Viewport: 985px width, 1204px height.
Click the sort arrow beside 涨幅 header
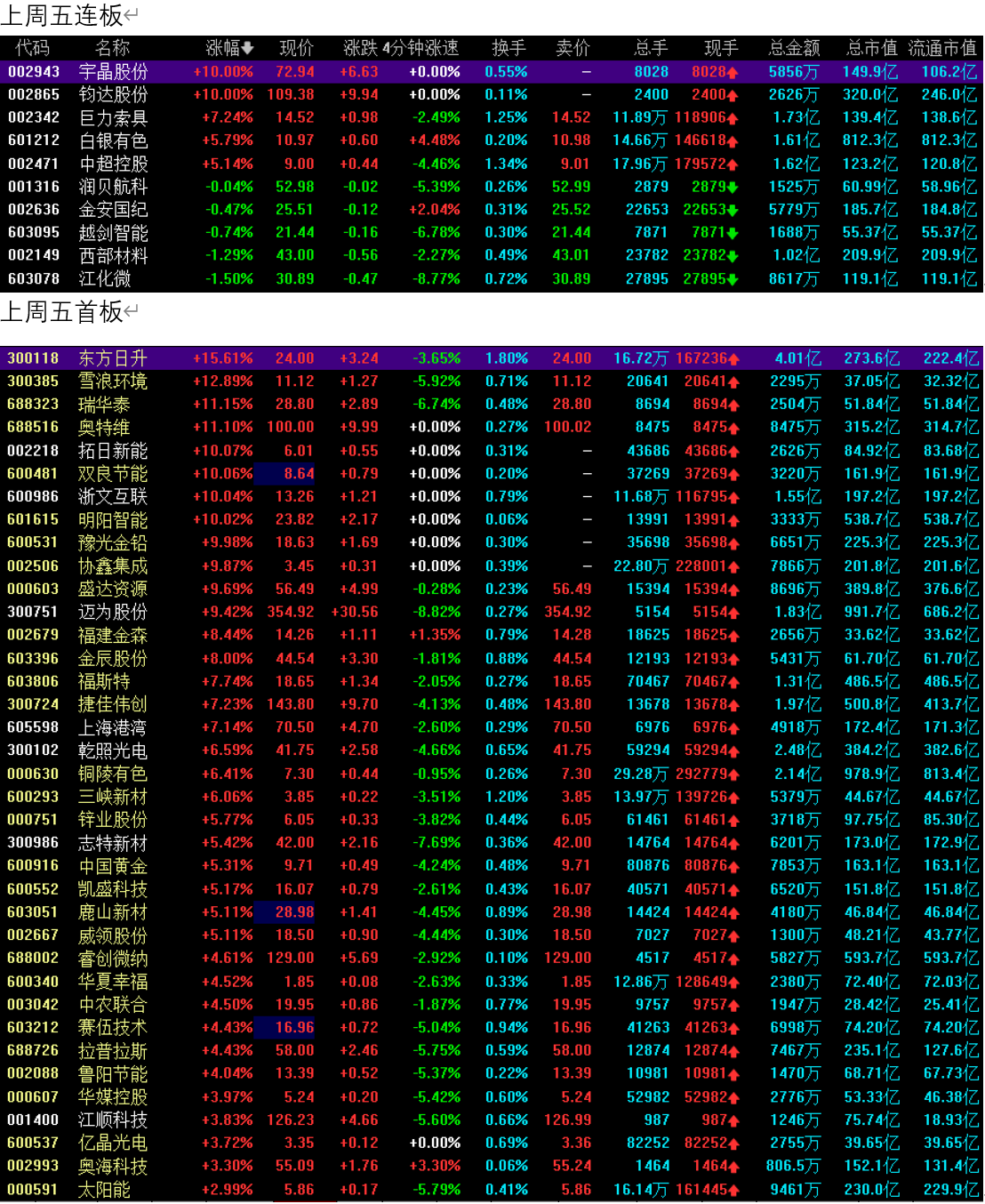point(248,48)
